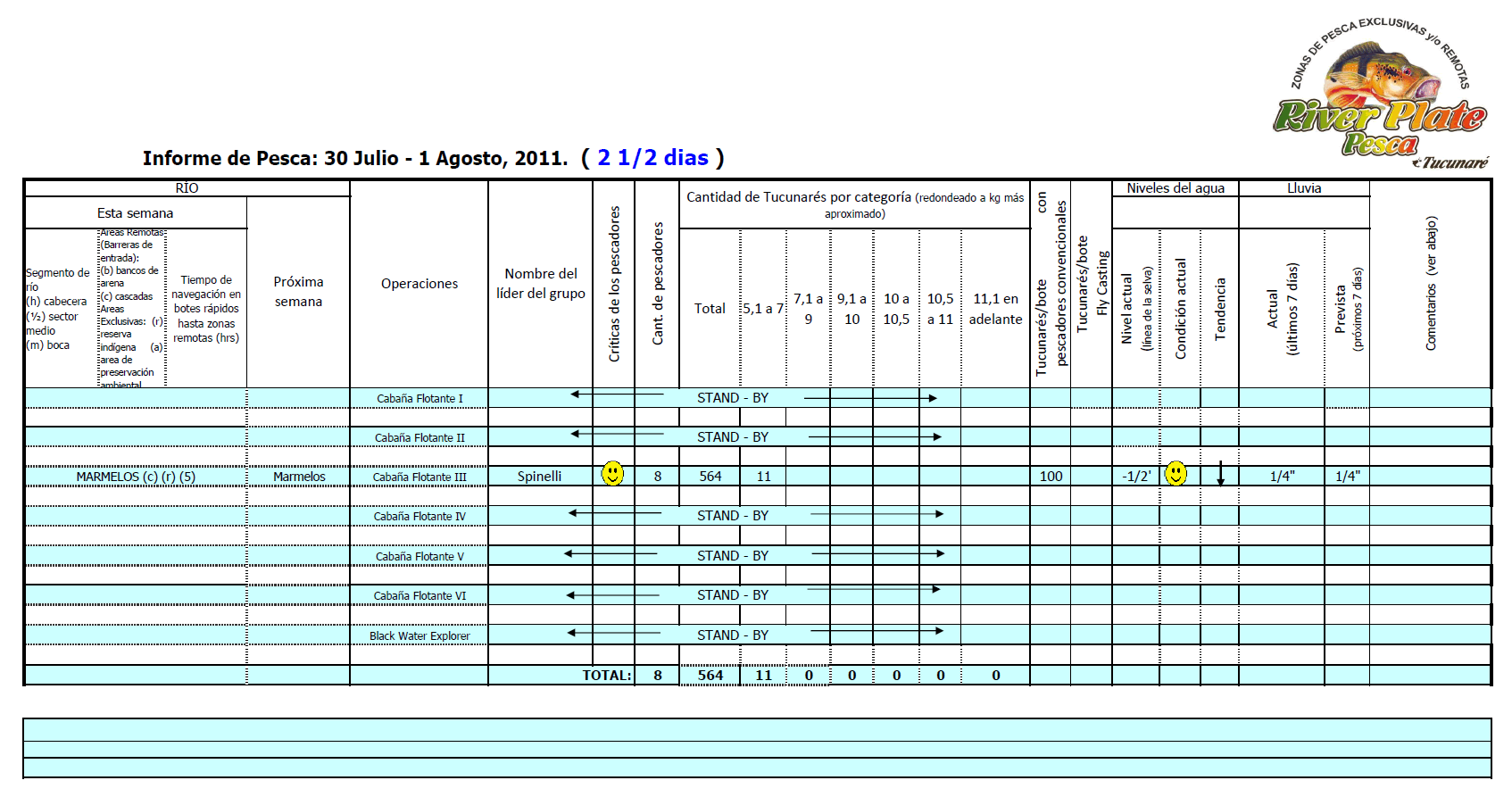1512x797 pixels.
Task: Select the Spinelli group leader cell
Action: [539, 477]
